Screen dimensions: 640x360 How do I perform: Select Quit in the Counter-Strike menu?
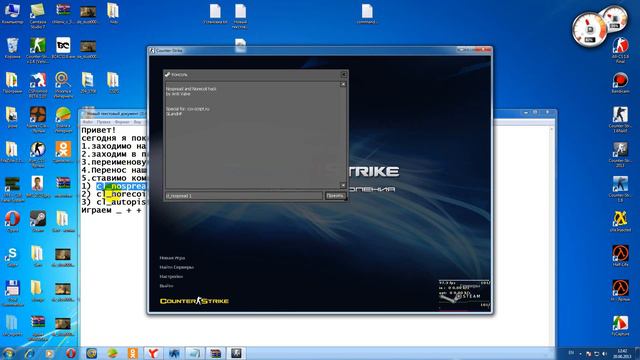click(166, 286)
